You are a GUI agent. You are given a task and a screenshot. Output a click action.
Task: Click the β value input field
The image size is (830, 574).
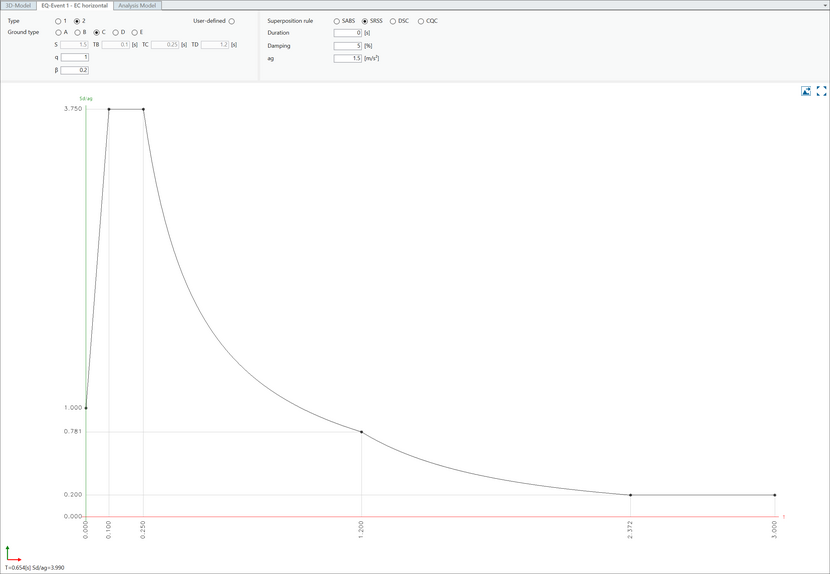75,70
